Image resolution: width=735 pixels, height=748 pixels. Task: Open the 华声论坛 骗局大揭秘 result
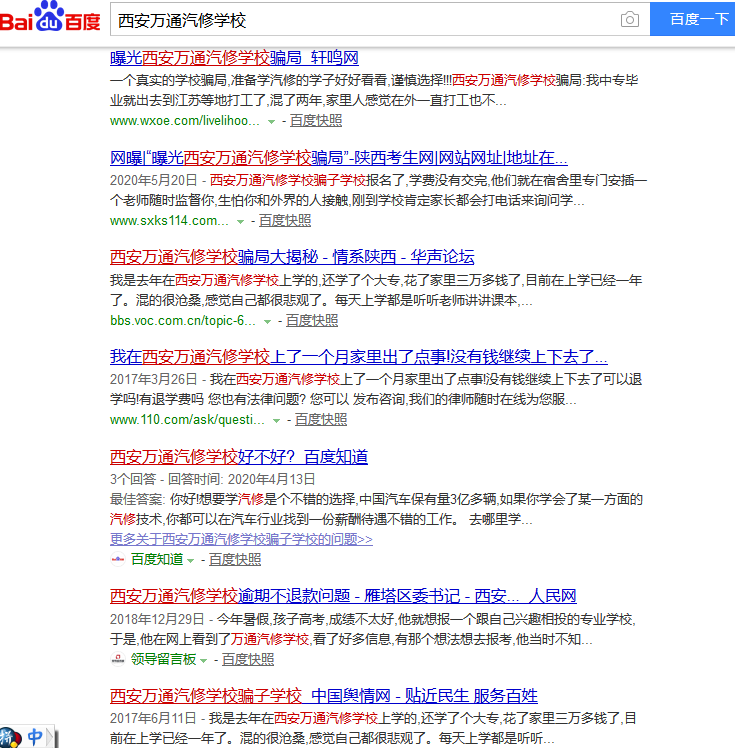[292, 256]
